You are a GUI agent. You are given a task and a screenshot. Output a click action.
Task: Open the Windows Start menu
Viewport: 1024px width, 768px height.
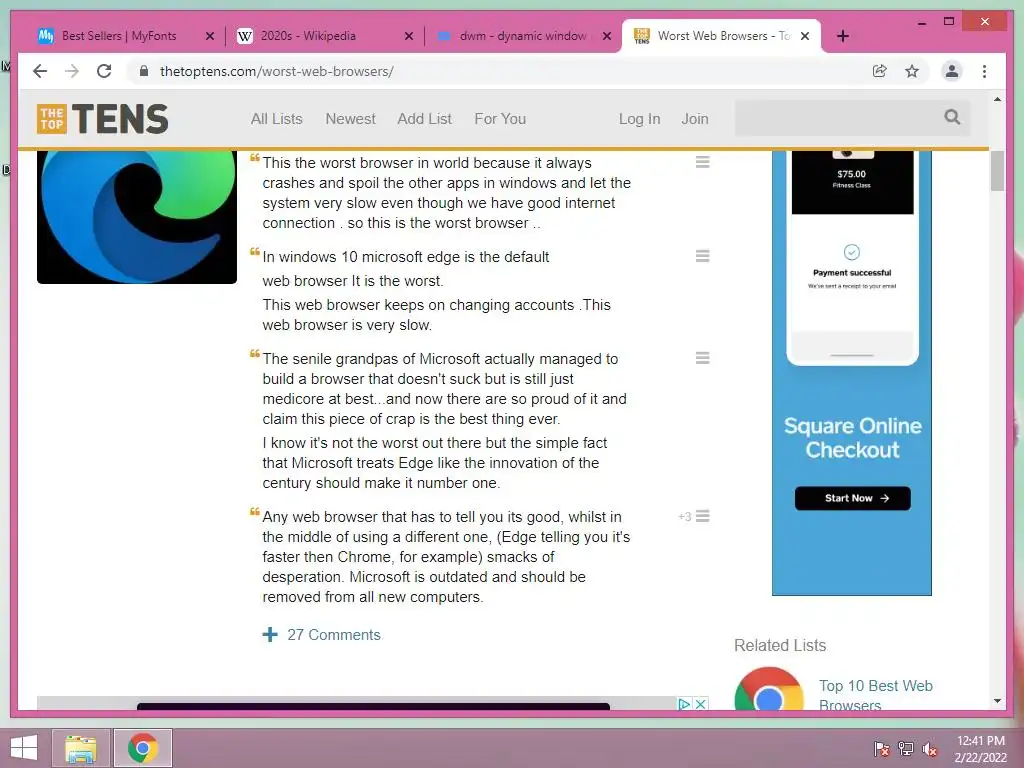pos(24,748)
